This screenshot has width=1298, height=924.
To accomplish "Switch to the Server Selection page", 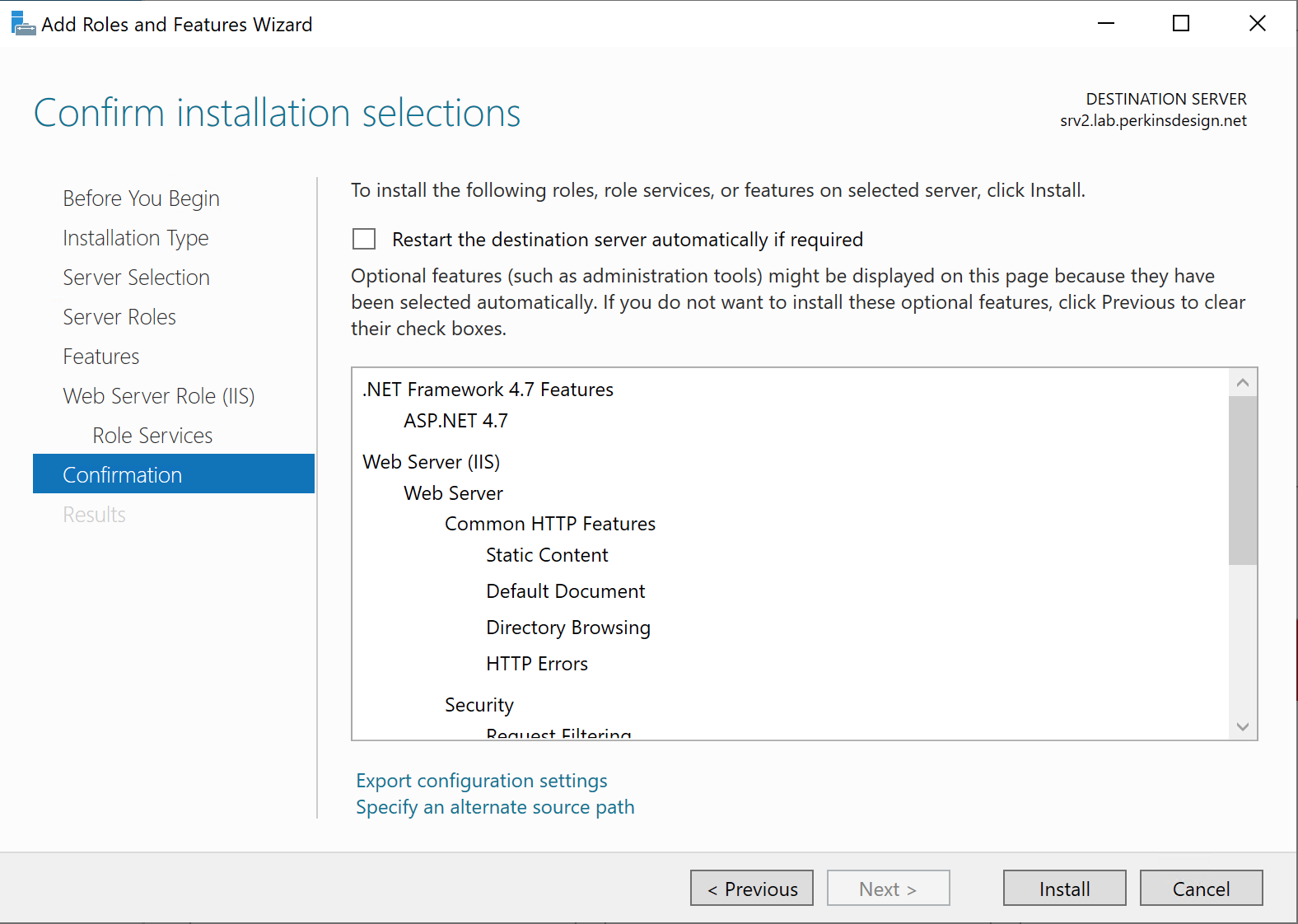I will coord(136,278).
